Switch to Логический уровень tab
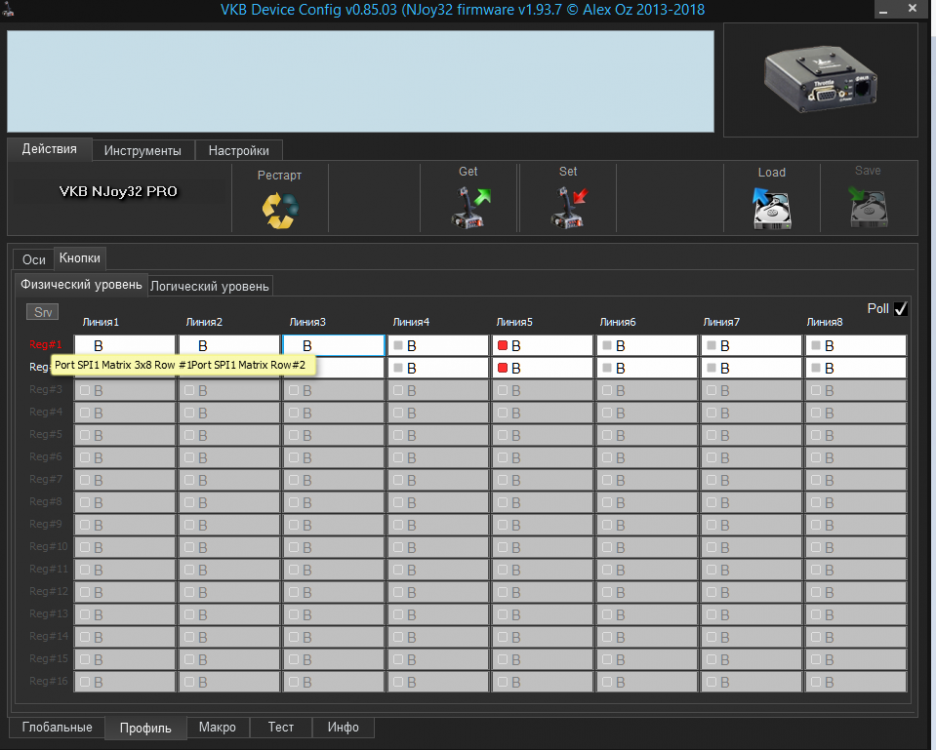The image size is (936, 750). (210, 286)
